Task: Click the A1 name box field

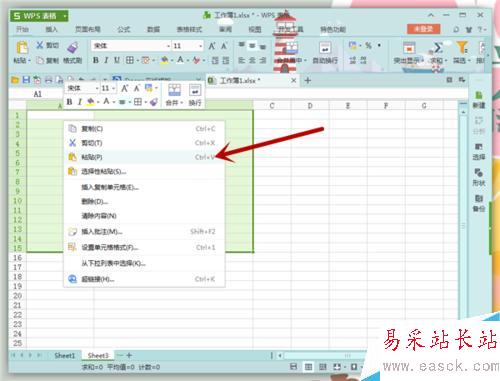Action: [x=37, y=94]
